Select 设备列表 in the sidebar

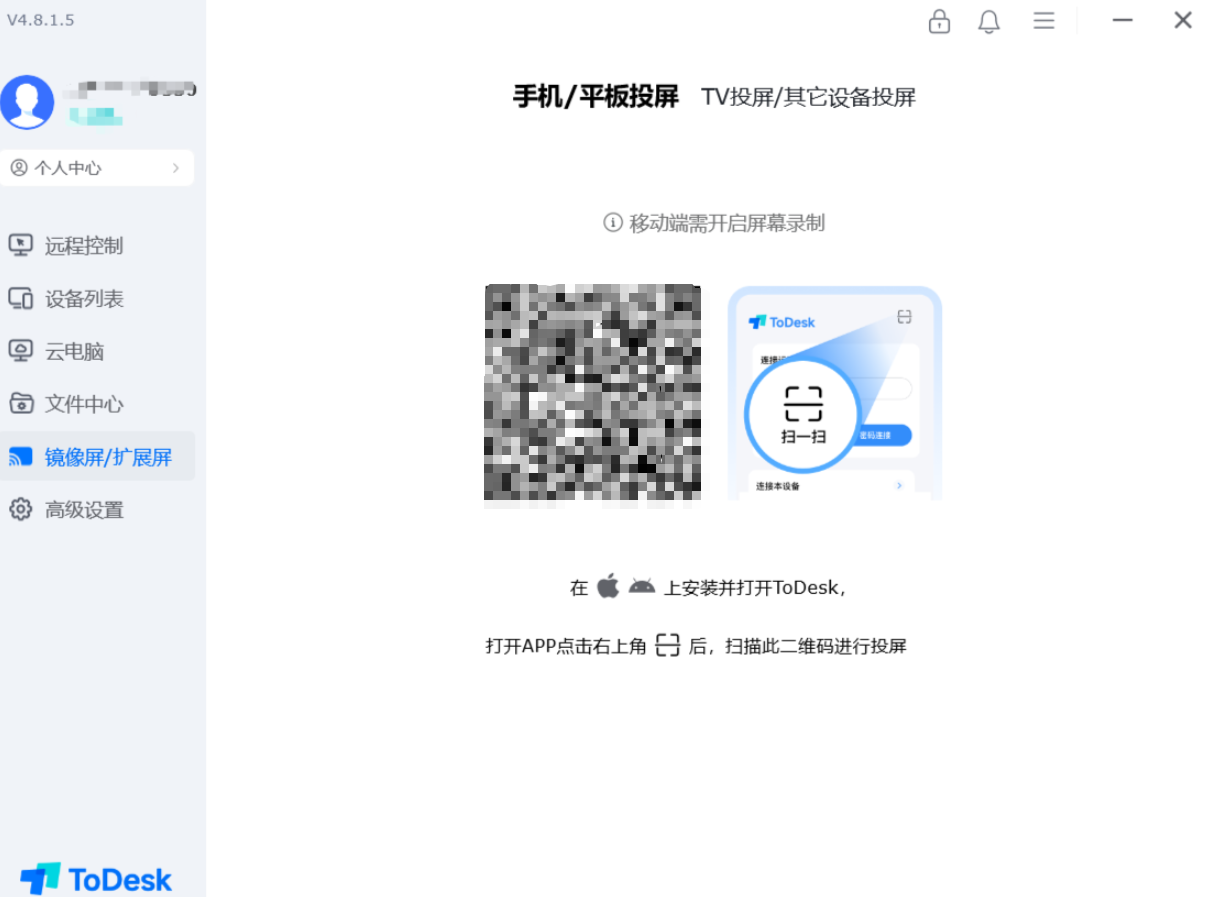click(98, 299)
